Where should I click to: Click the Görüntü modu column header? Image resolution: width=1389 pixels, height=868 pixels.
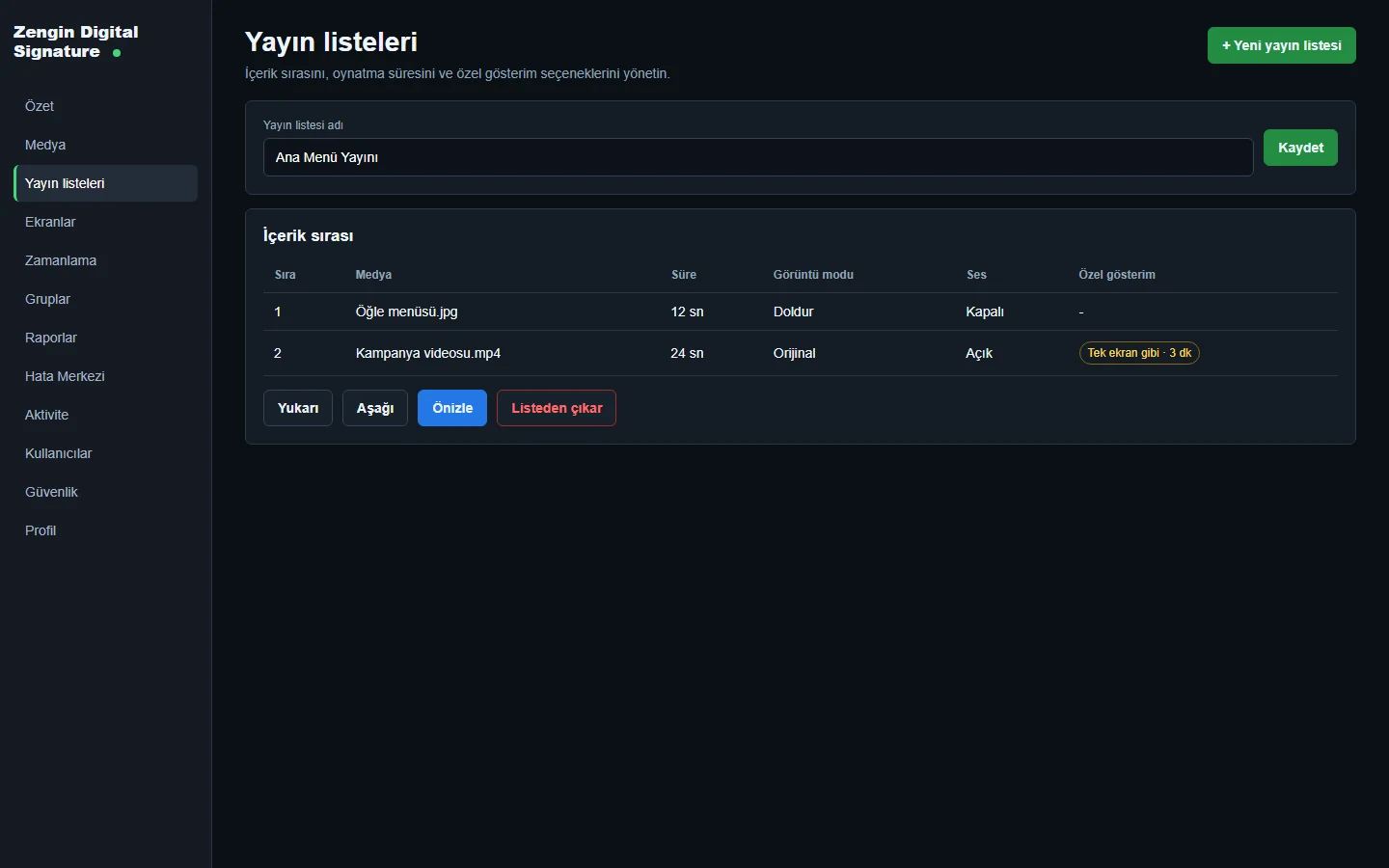tap(813, 275)
